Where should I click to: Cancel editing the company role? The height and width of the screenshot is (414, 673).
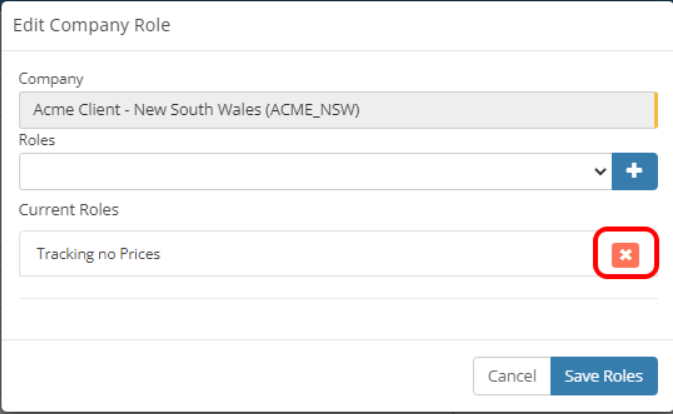[512, 376]
